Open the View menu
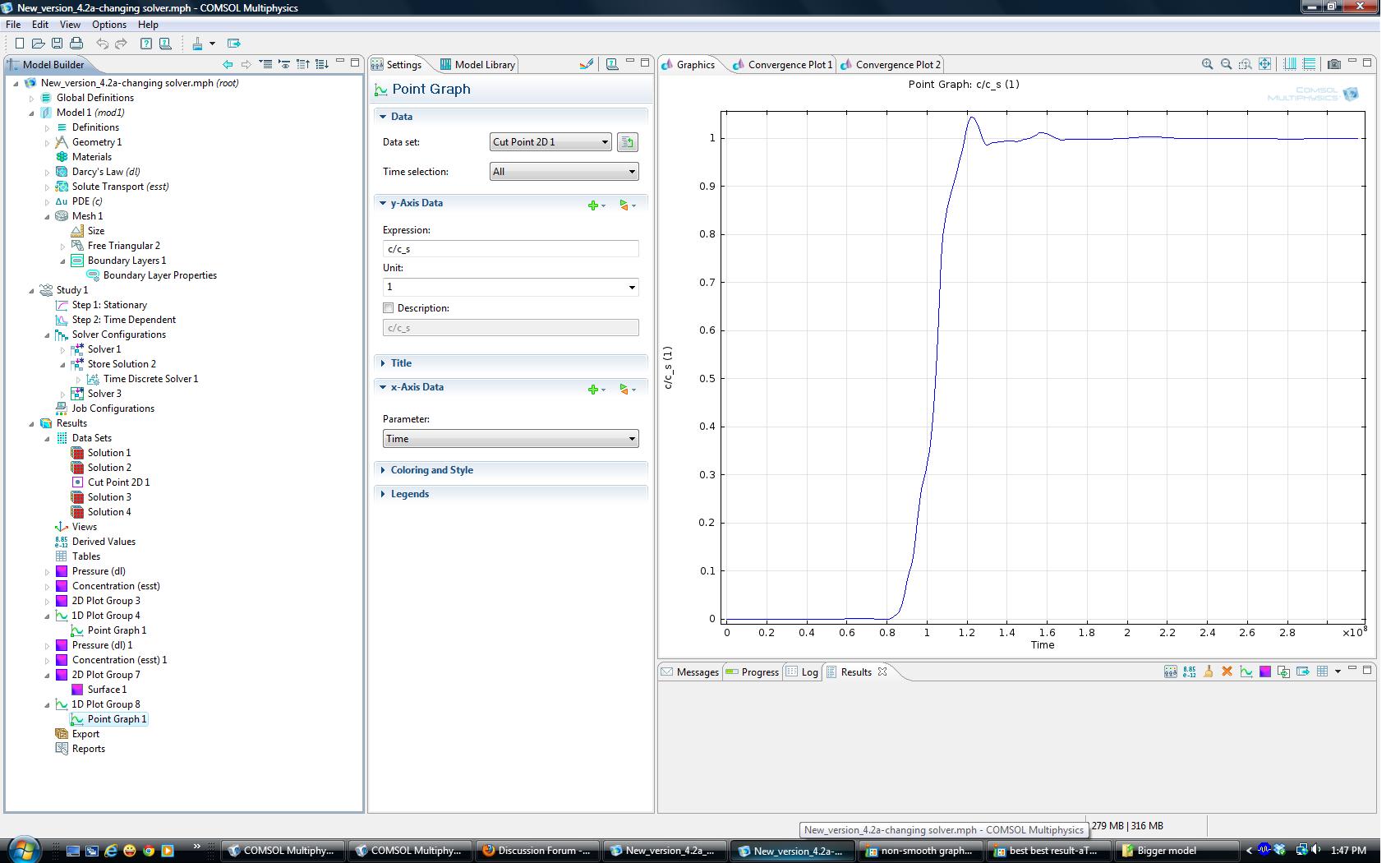Viewport: 1400px width, 863px height. pyautogui.click(x=70, y=25)
